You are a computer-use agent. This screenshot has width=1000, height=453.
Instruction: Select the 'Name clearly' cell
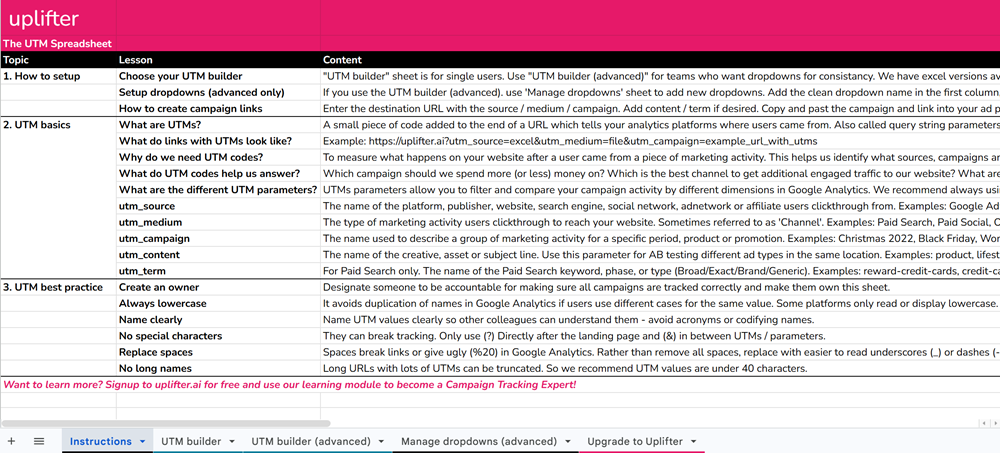pyautogui.click(x=218, y=320)
